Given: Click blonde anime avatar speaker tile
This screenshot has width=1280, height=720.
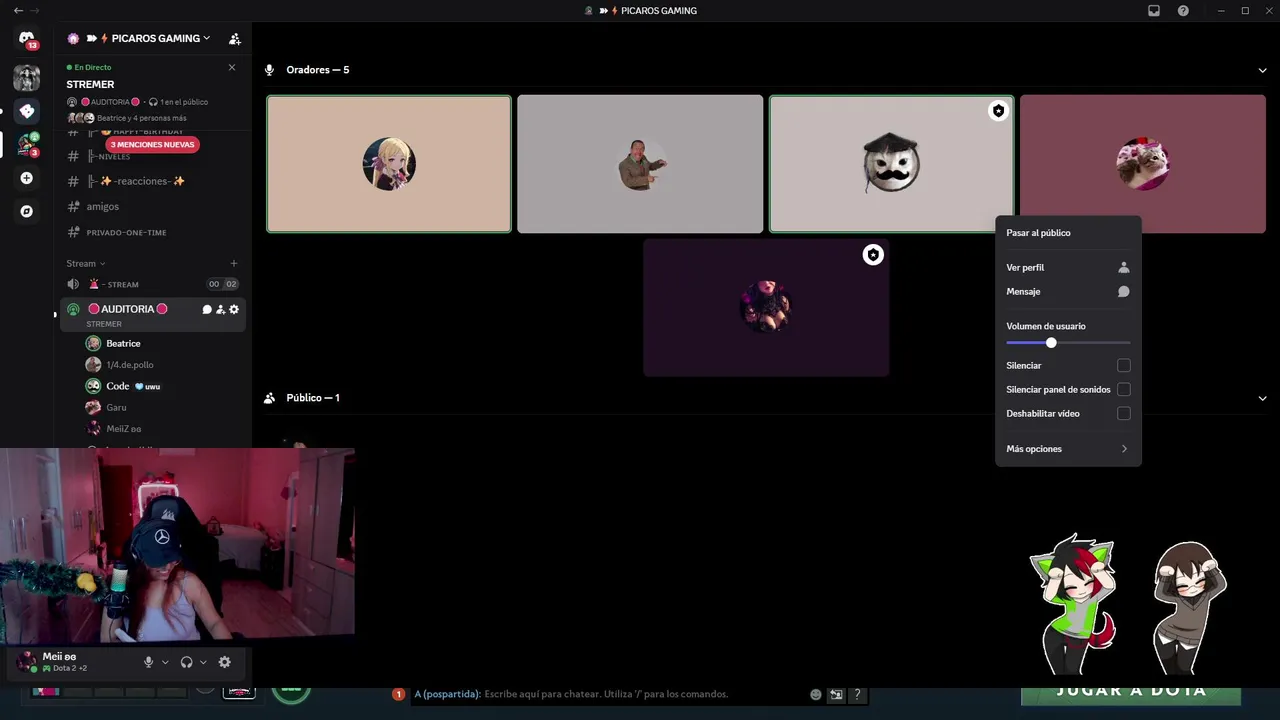Looking at the screenshot, I should point(389,164).
